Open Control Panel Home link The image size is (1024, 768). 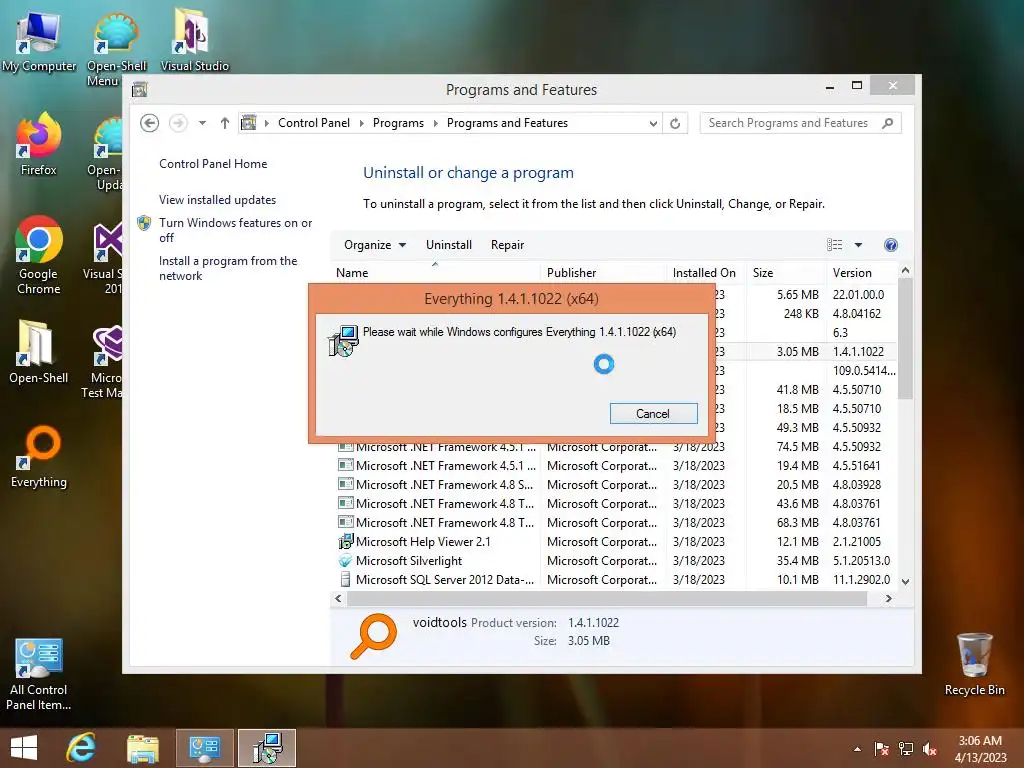(213, 164)
